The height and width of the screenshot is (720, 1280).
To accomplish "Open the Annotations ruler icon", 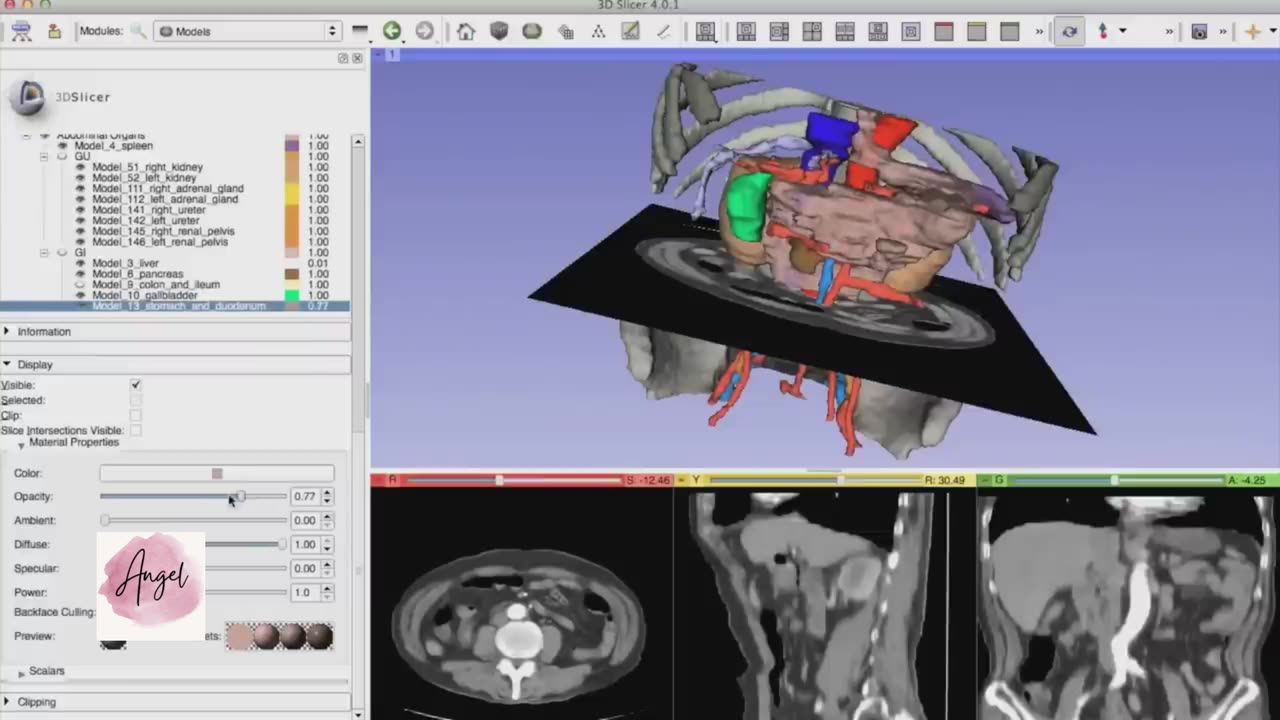I will pos(663,31).
